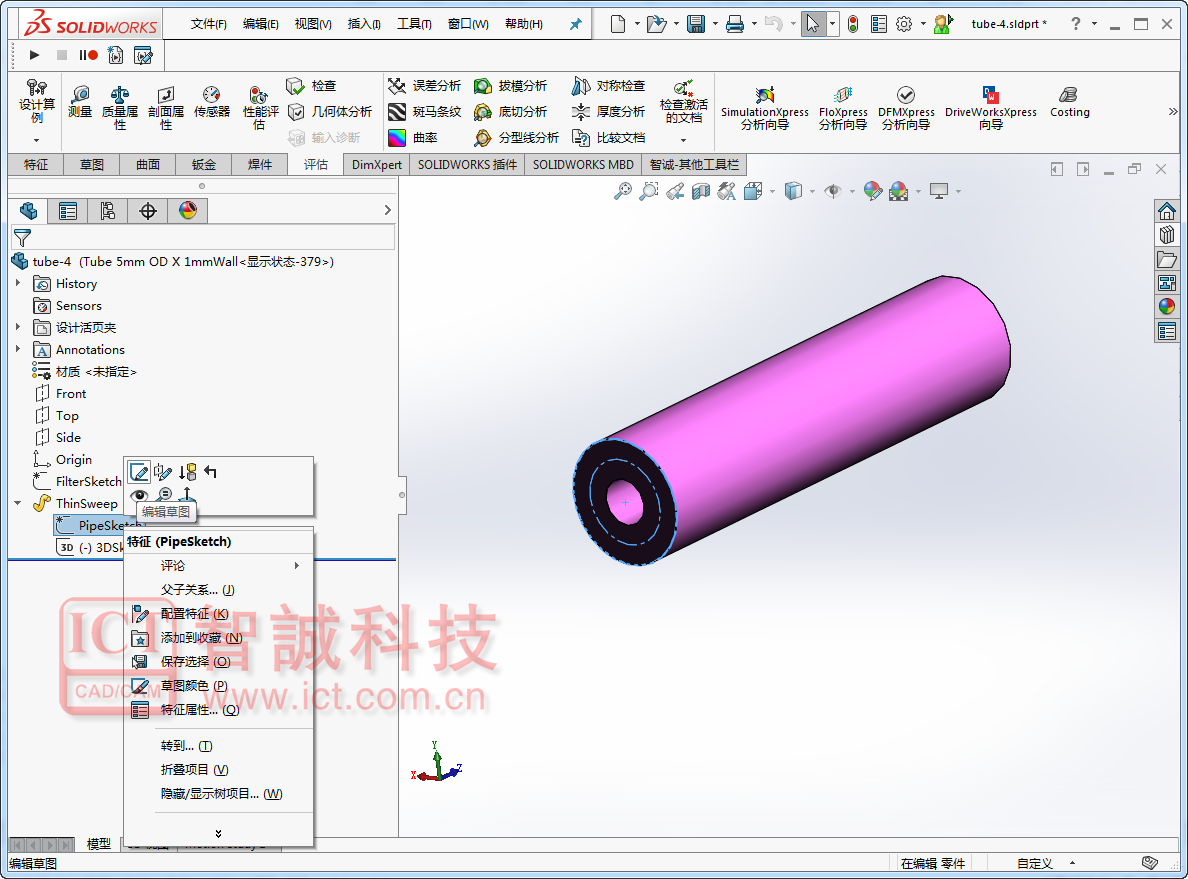Image resolution: width=1188 pixels, height=879 pixels.
Task: Click the 转到 entry
Action: (218, 746)
